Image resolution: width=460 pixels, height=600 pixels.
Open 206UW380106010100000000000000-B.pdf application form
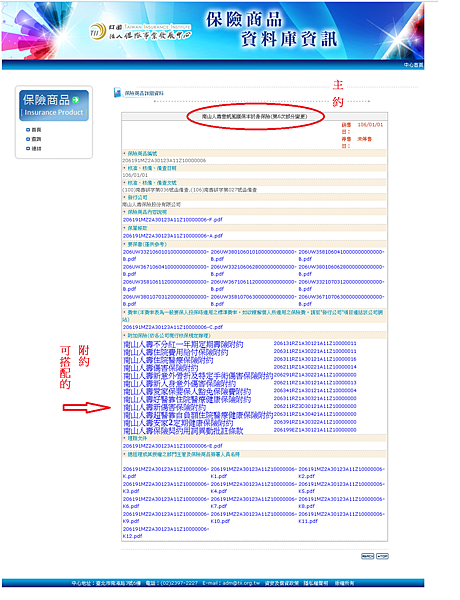[253, 256]
